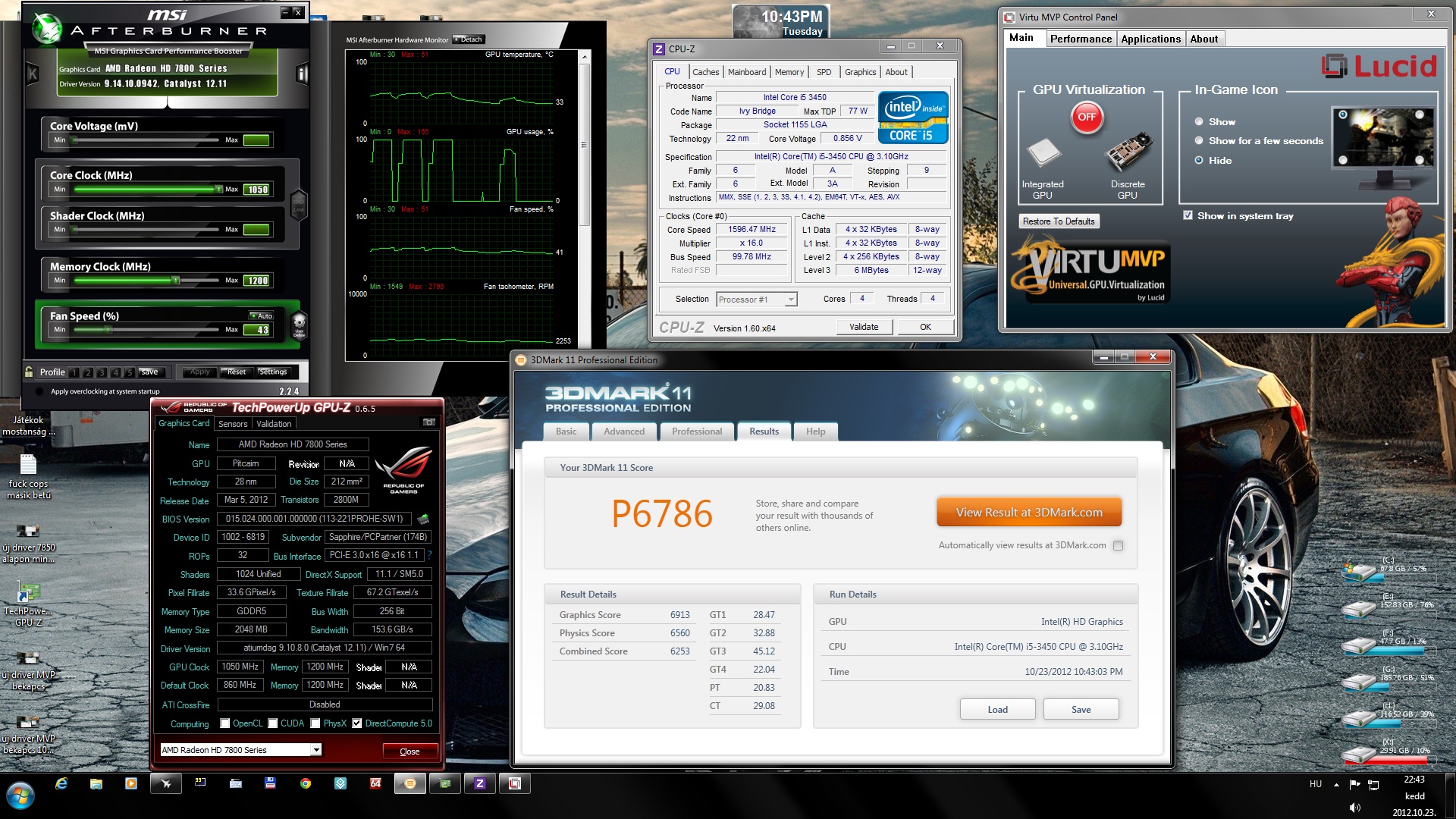Click the Core Clock value field 1050
Image resolution: width=1456 pixels, height=819 pixels.
pos(257,190)
